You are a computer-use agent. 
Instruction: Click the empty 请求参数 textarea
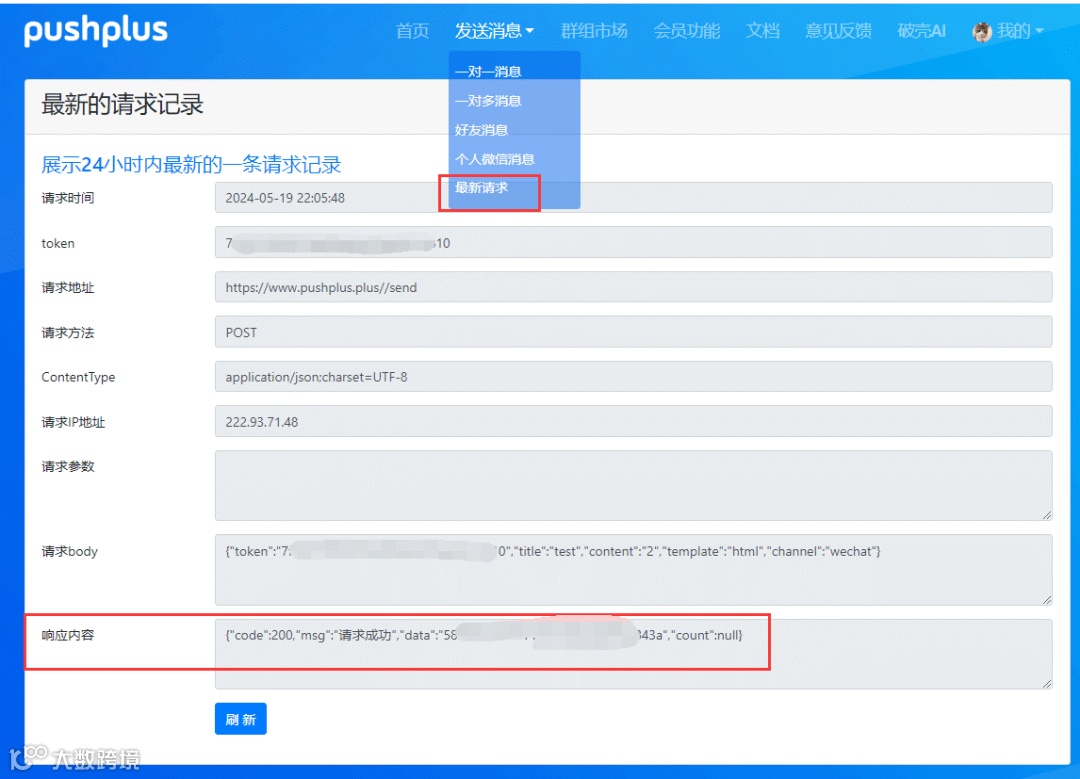(633, 486)
